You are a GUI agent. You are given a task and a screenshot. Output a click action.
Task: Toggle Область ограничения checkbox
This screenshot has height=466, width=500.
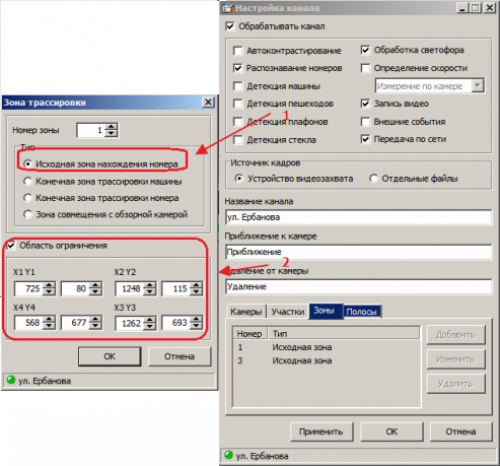[x=11, y=246]
